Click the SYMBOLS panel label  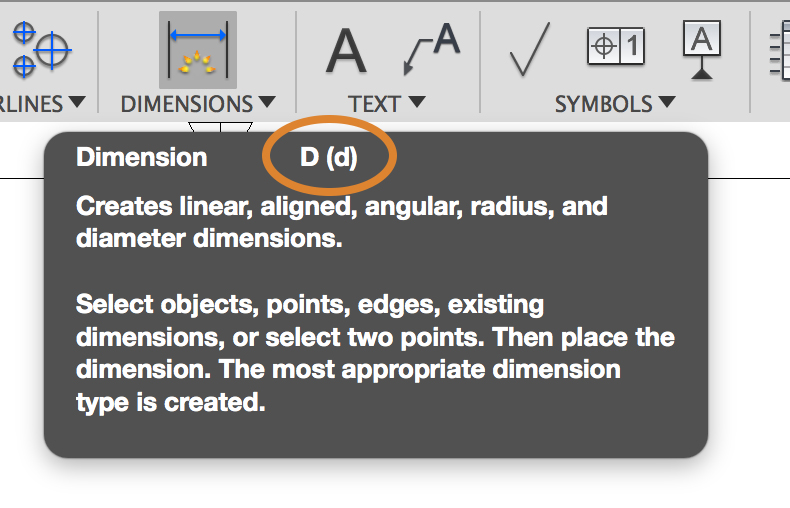[603, 103]
